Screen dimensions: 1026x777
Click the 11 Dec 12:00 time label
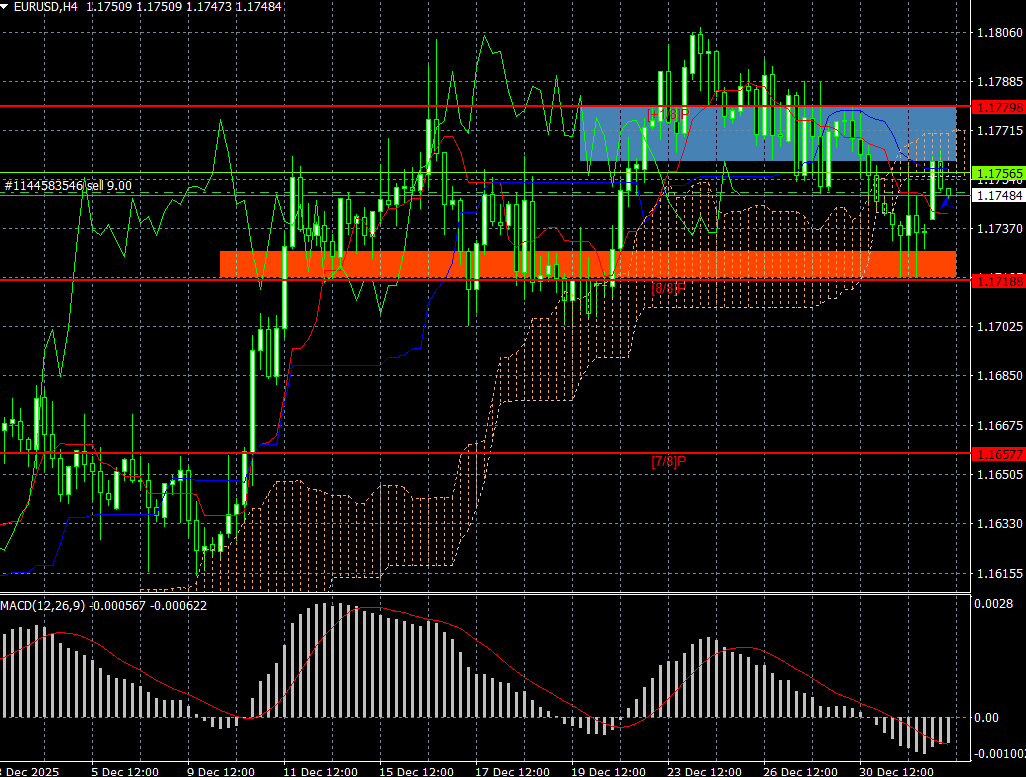[x=321, y=772]
